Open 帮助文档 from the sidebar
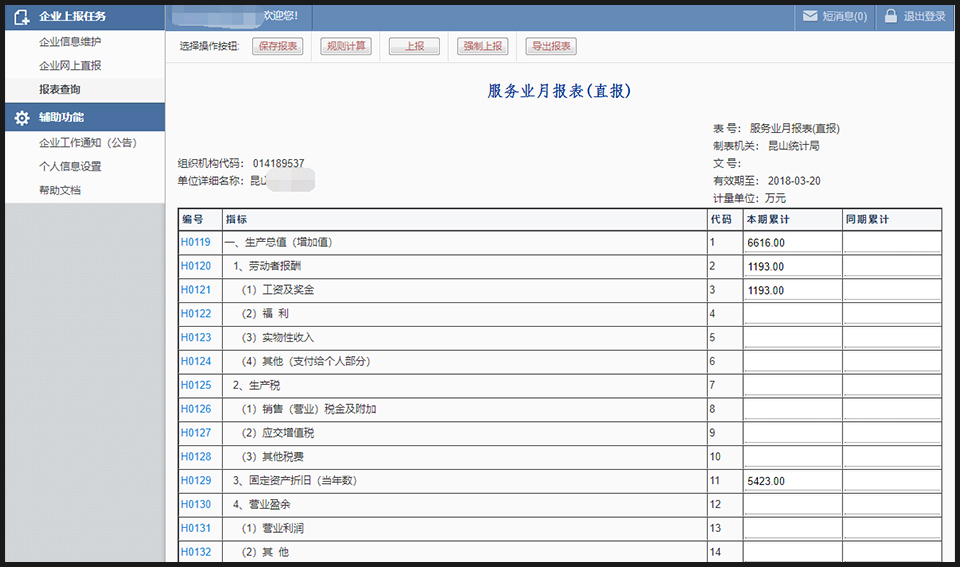The width and height of the screenshot is (960, 567). click(60, 191)
